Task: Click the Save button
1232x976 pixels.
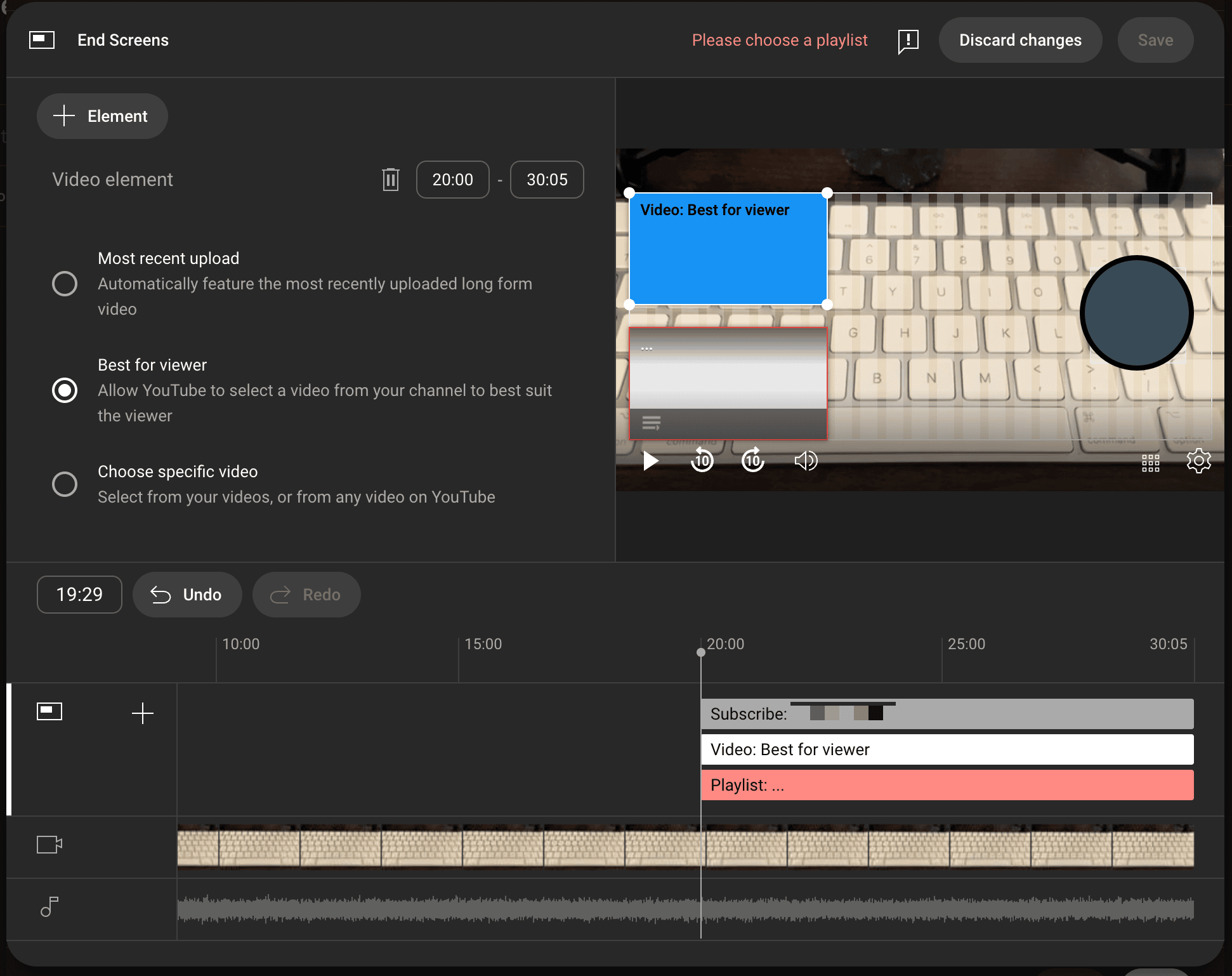Action: 1155,40
